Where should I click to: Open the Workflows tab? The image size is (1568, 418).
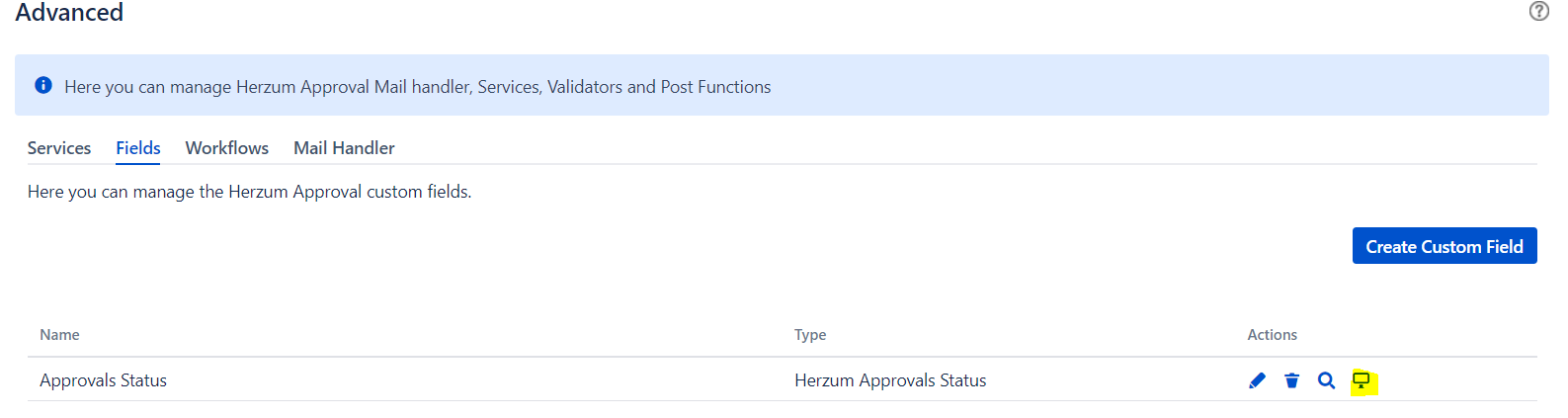click(227, 148)
